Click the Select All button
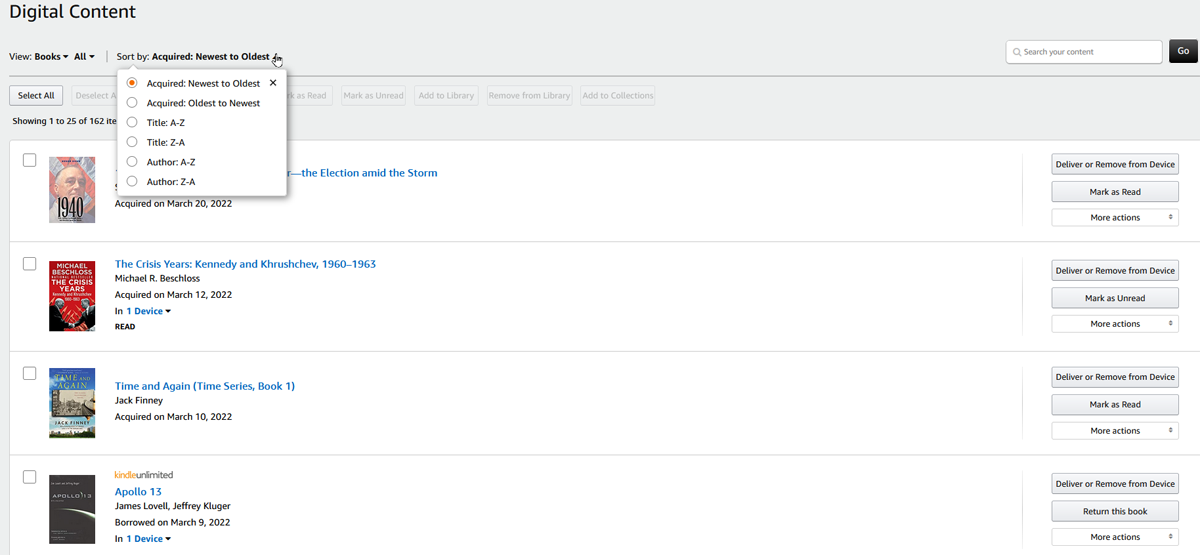The height and width of the screenshot is (555, 1200). [x=37, y=96]
